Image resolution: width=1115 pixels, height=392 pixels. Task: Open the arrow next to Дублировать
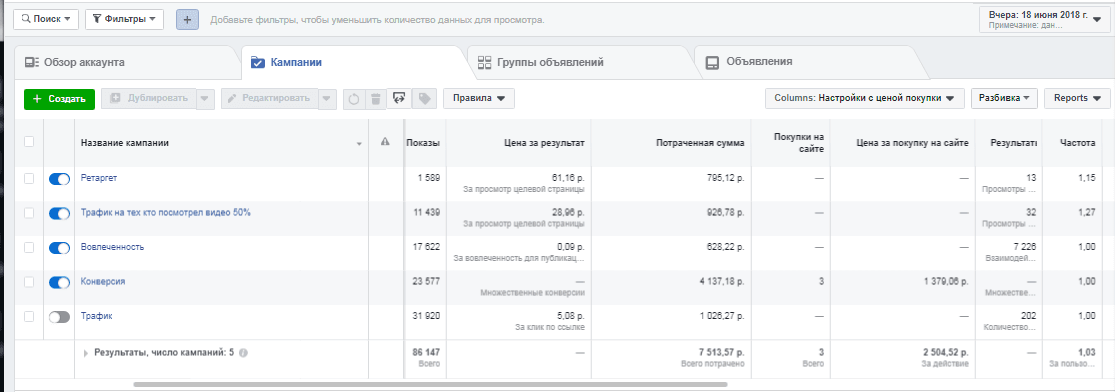[205, 99]
